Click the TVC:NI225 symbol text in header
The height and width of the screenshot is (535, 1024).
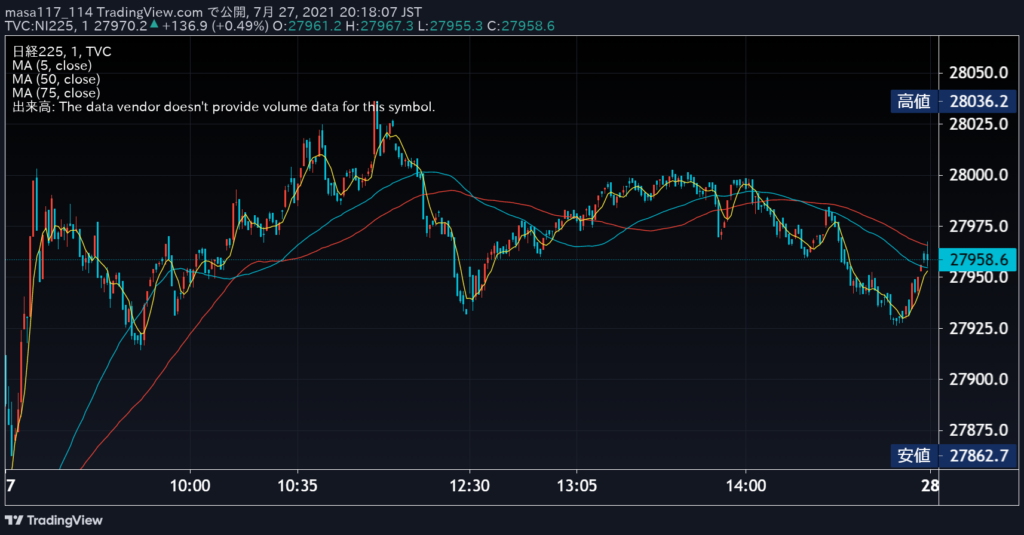(x=39, y=26)
